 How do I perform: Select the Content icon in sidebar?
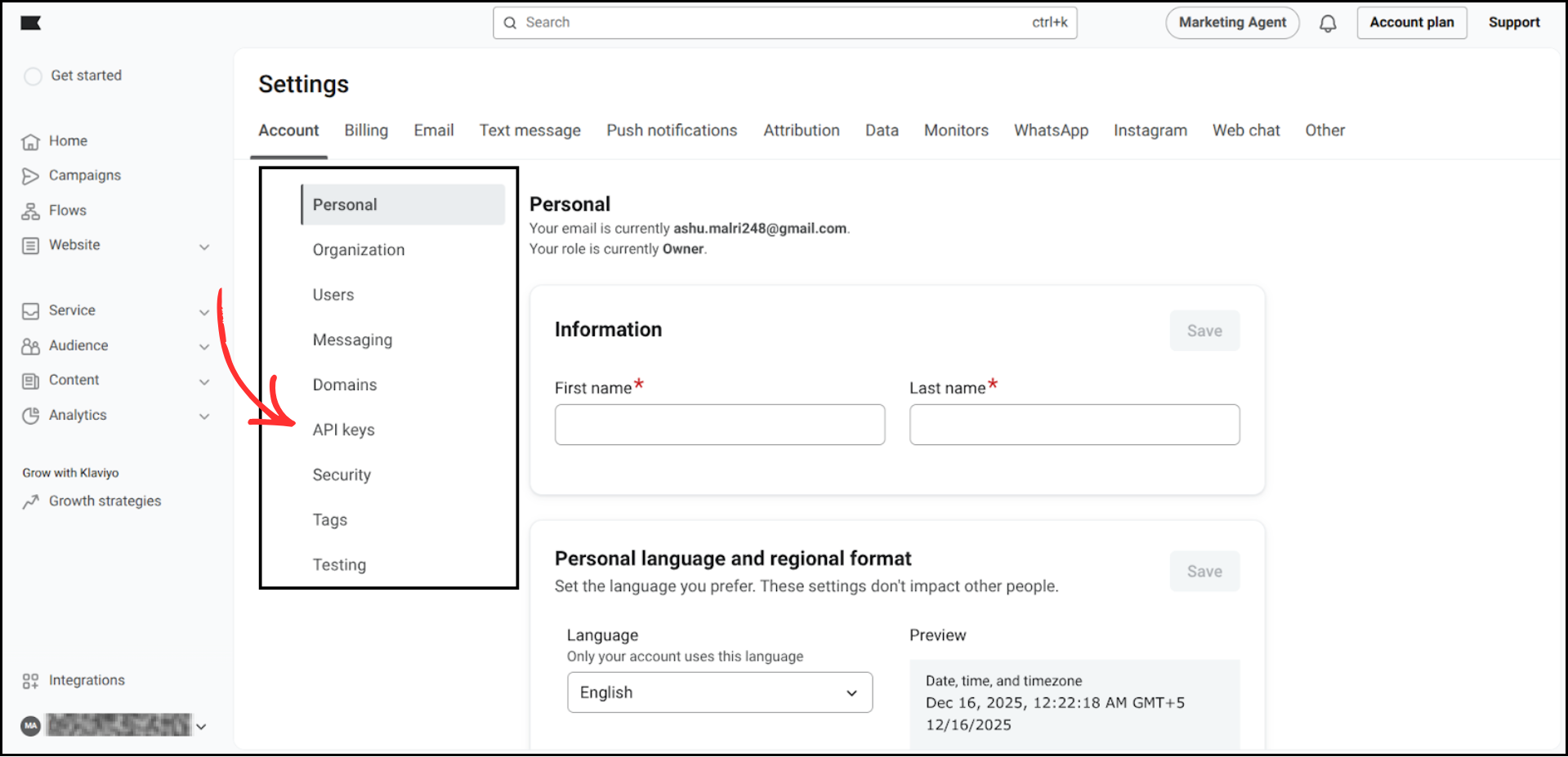tap(31, 380)
